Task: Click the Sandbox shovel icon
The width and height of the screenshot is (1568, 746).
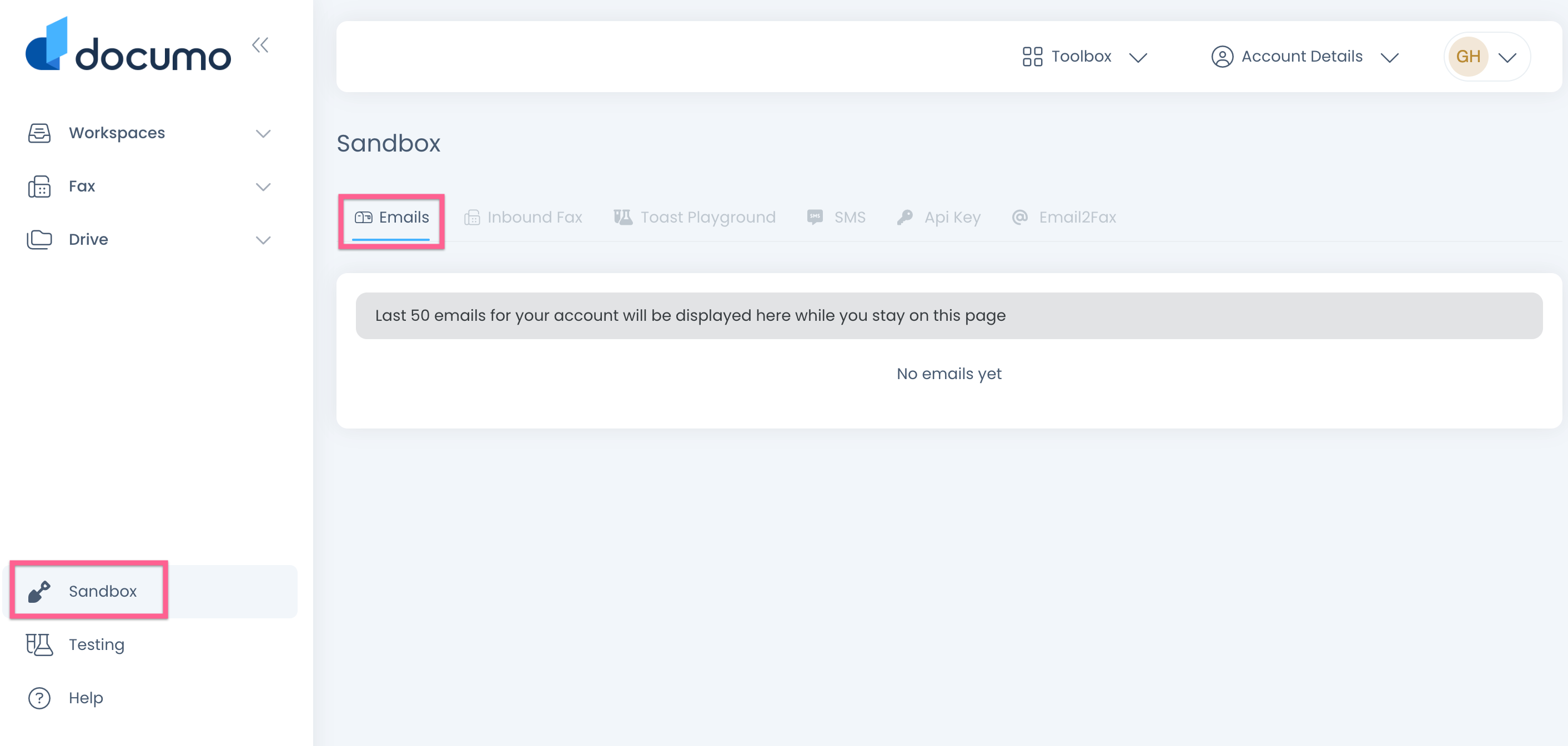Action: pos(39,591)
